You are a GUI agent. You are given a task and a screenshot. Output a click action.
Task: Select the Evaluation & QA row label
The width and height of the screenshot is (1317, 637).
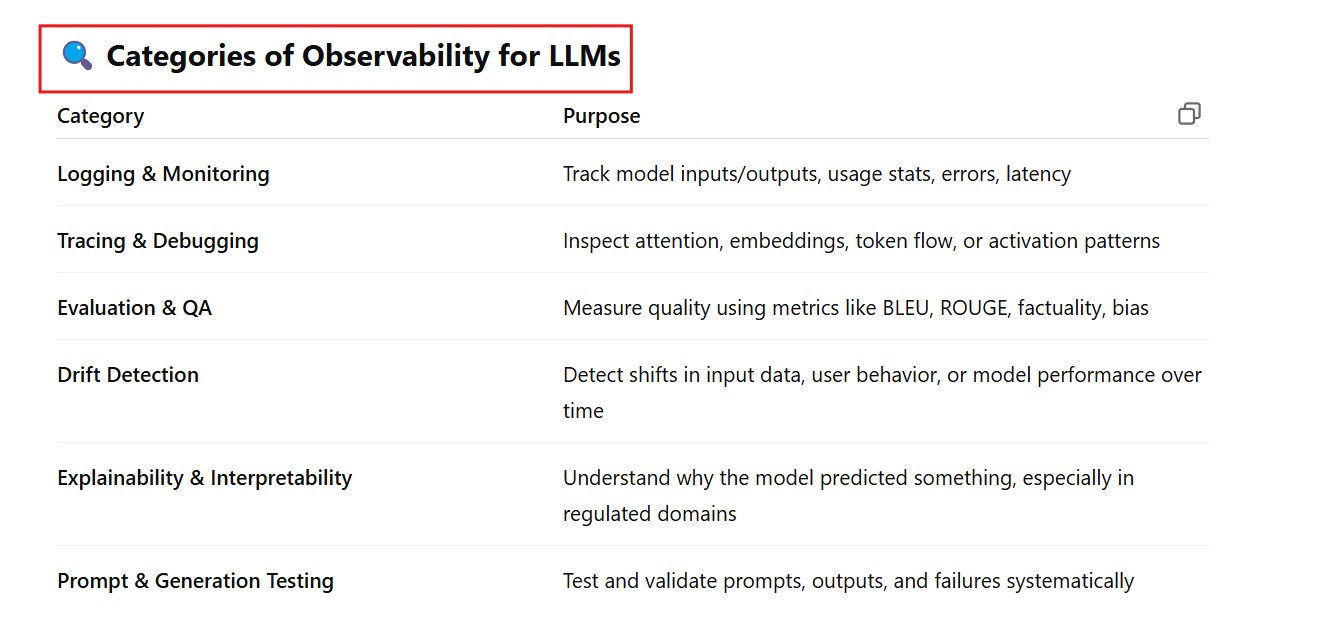(x=134, y=308)
